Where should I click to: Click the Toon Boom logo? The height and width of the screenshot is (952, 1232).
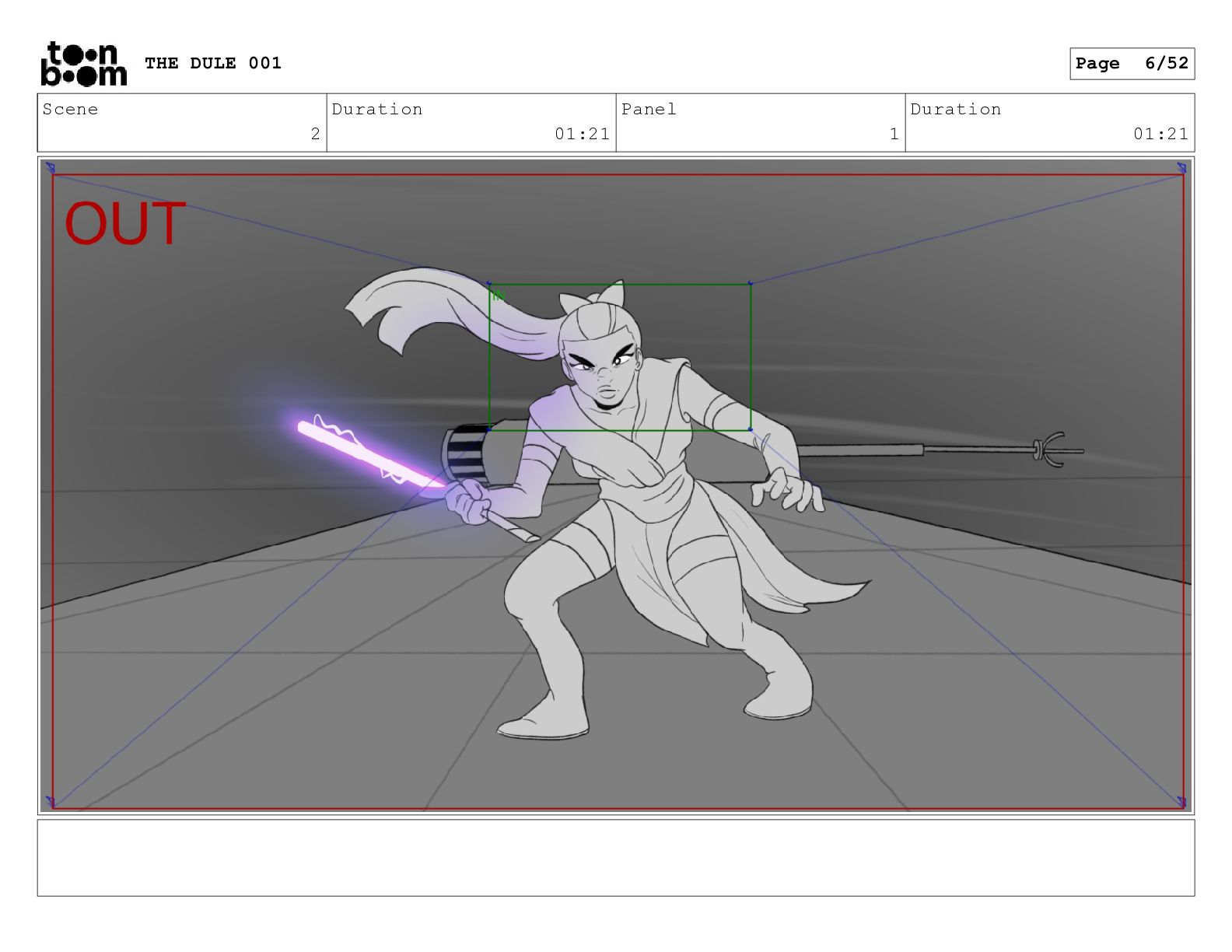click(83, 64)
